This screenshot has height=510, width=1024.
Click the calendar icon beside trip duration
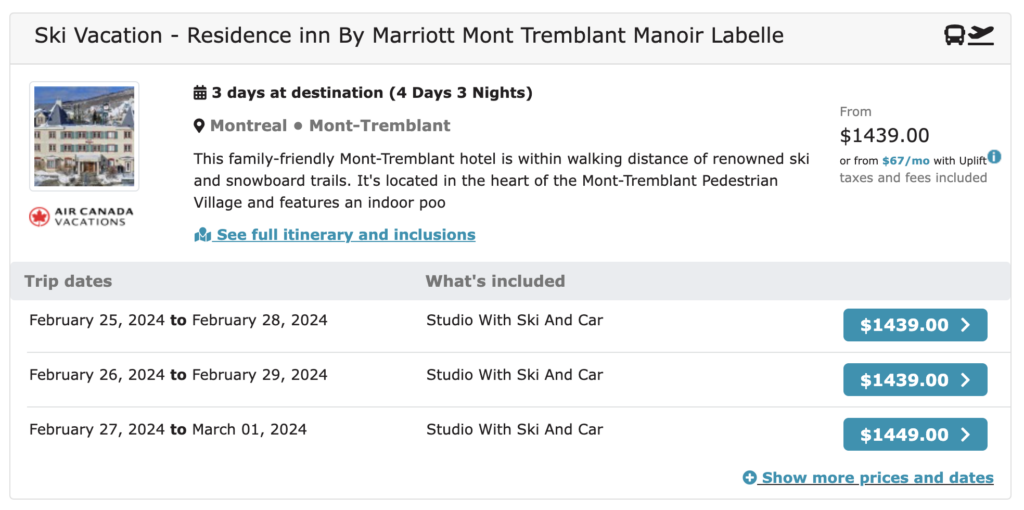200,93
